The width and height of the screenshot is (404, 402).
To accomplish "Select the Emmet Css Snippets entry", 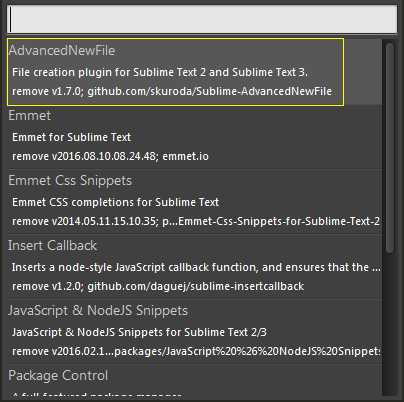I will pyautogui.click(x=70, y=180).
